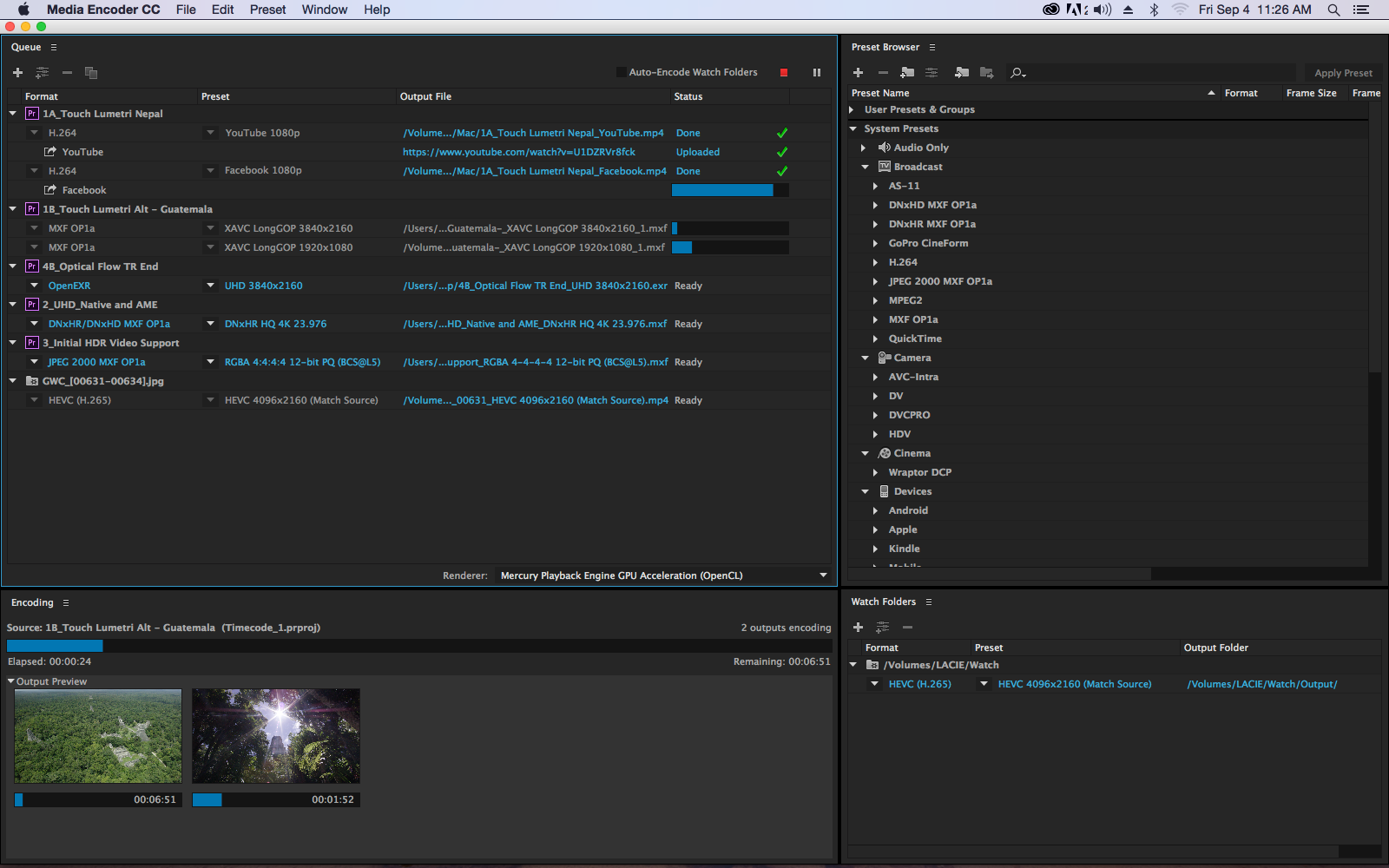1389x868 pixels.
Task: Open the Queue panel menu icon
Action: click(54, 47)
